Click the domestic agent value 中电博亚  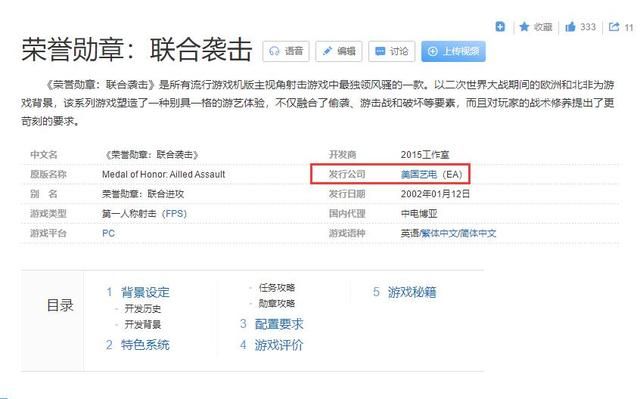tap(419, 214)
